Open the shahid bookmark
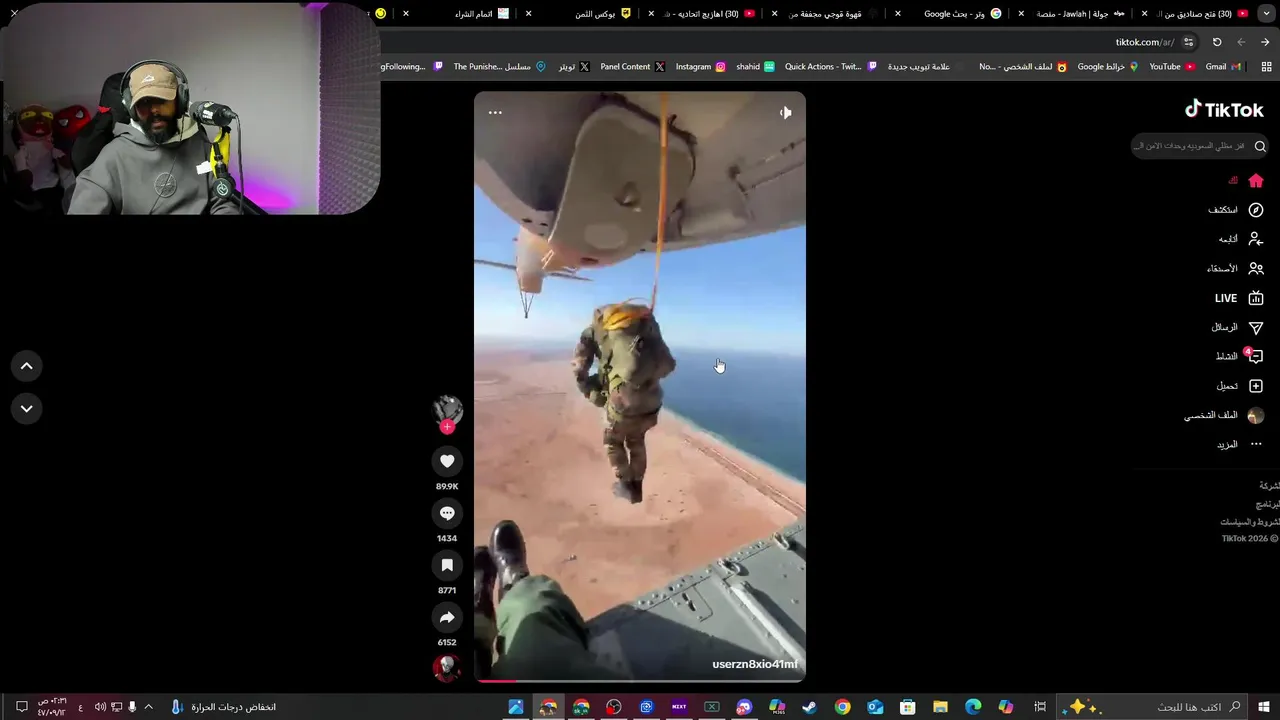The height and width of the screenshot is (720, 1280). 755,67
